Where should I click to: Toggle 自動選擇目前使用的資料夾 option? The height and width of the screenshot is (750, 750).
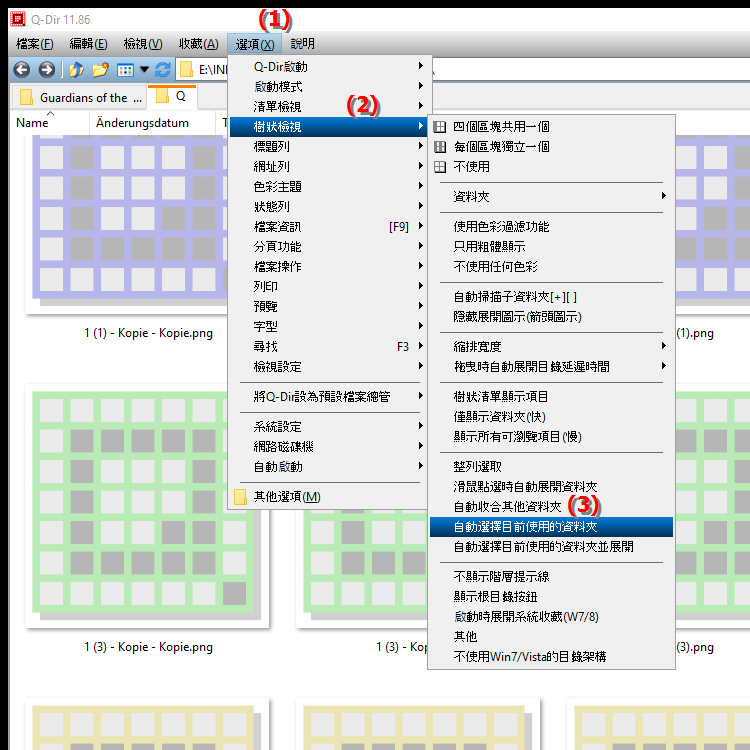click(x=551, y=527)
